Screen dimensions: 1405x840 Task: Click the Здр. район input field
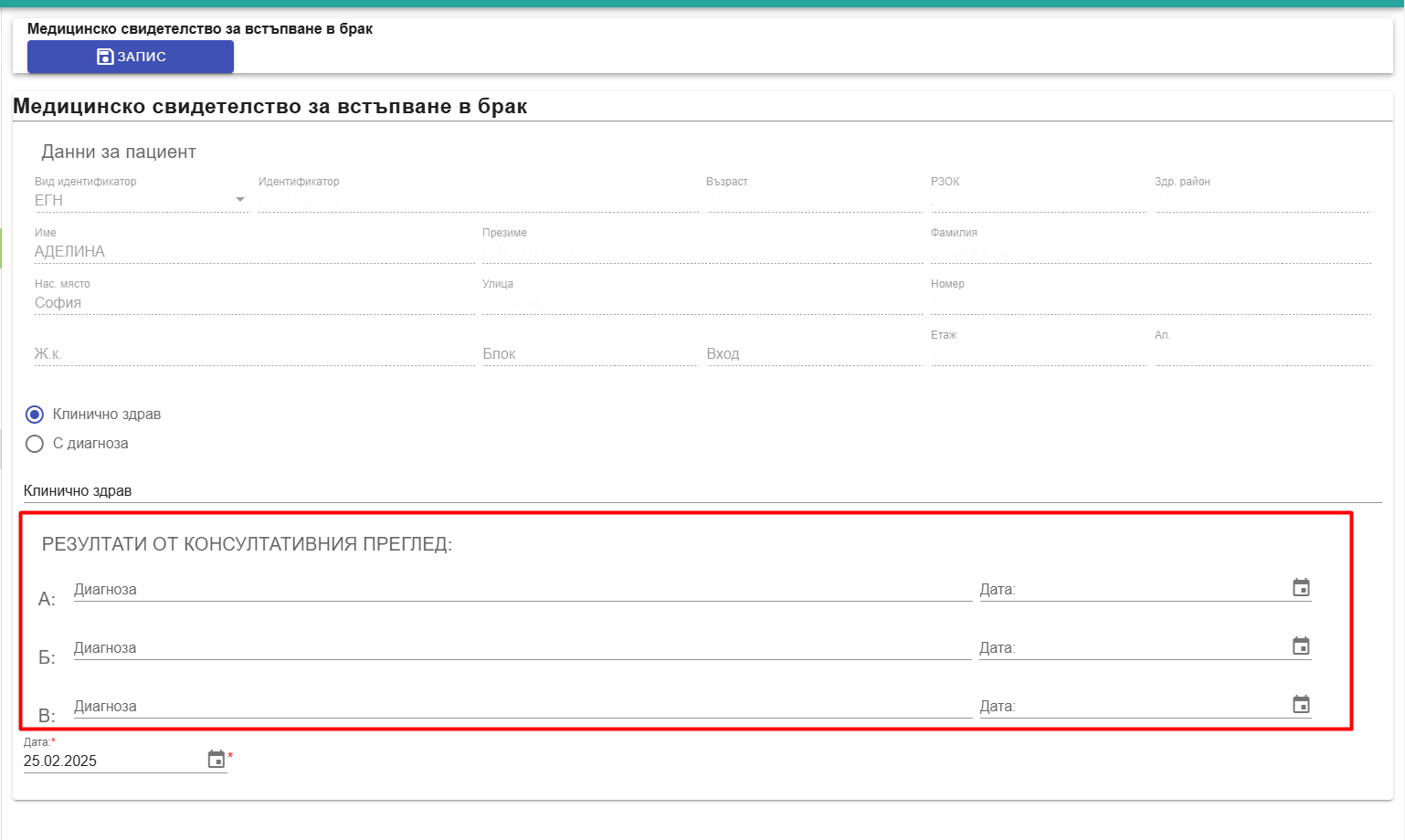pyautogui.click(x=1262, y=200)
